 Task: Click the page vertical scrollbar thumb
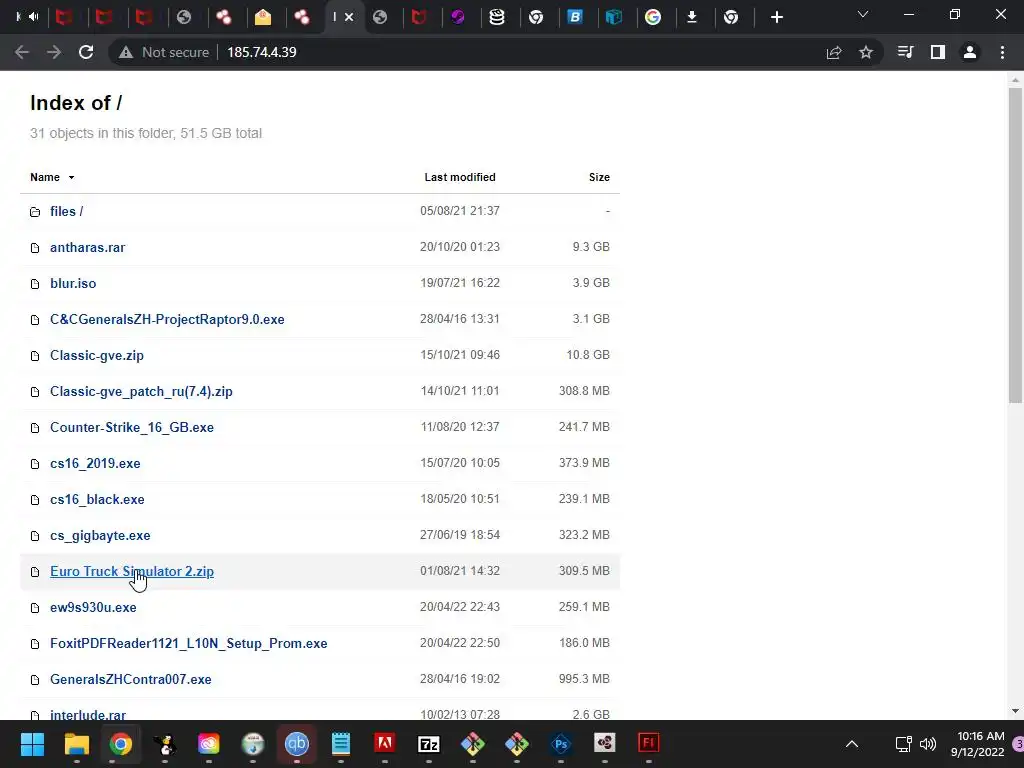pyautogui.click(x=1015, y=245)
